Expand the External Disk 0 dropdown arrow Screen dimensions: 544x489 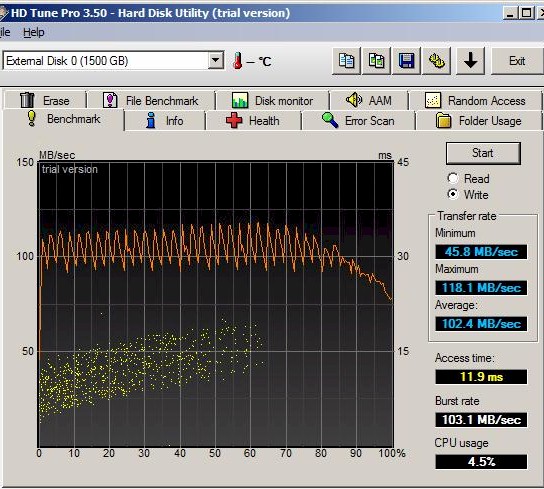tap(215, 61)
